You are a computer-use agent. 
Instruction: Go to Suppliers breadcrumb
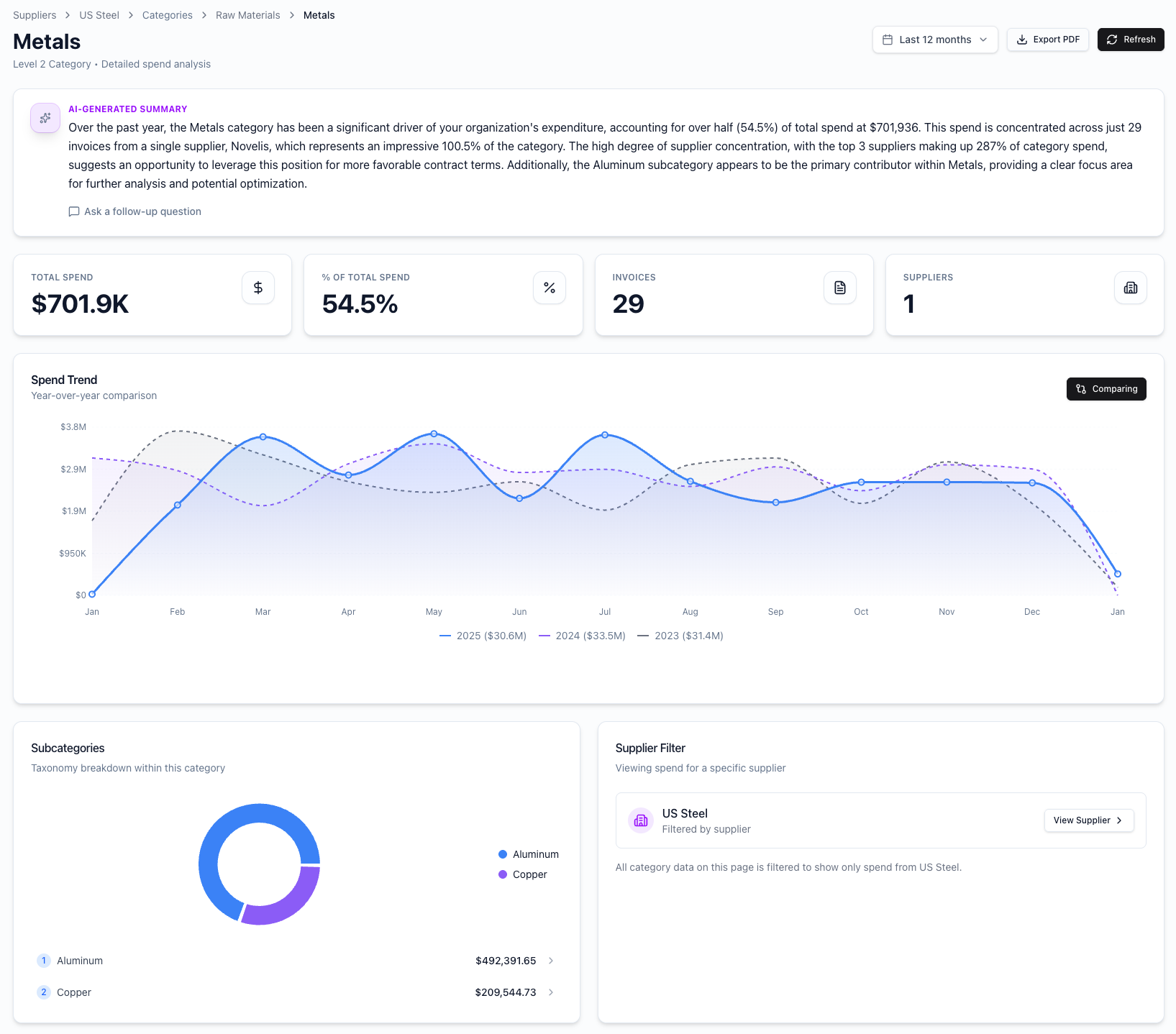tap(35, 15)
